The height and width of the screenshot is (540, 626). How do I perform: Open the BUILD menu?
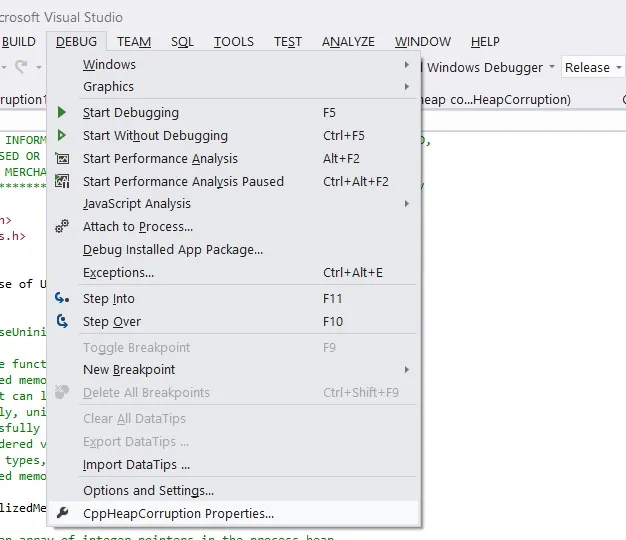[x=19, y=42]
